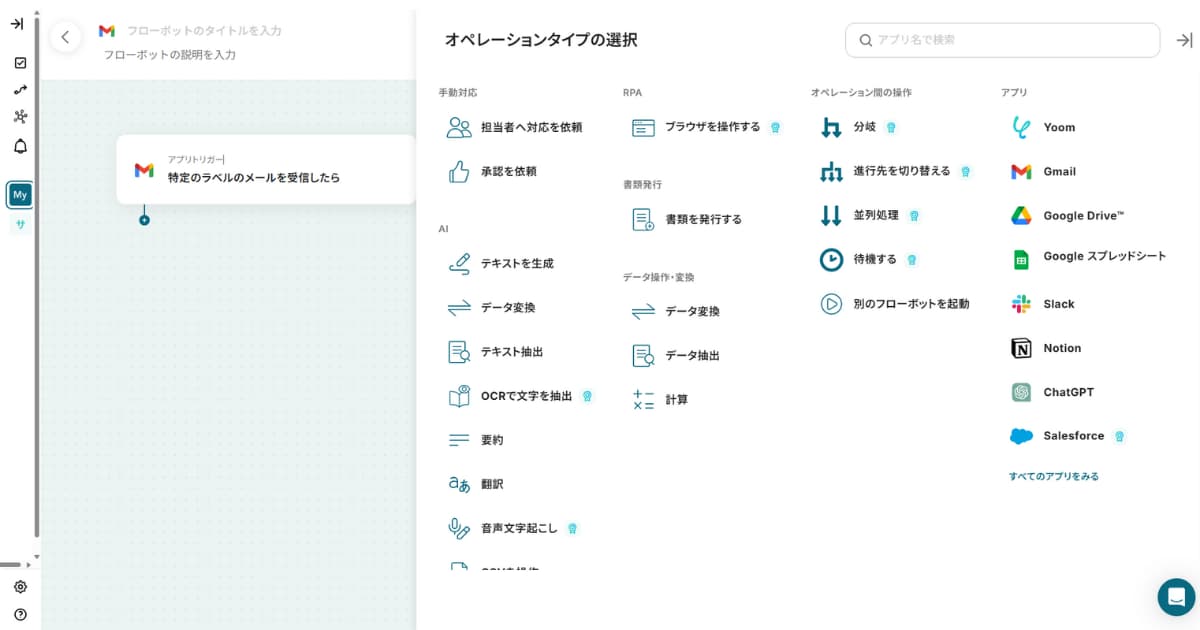
Task: Choose the Slack app icon
Action: pyautogui.click(x=1020, y=304)
